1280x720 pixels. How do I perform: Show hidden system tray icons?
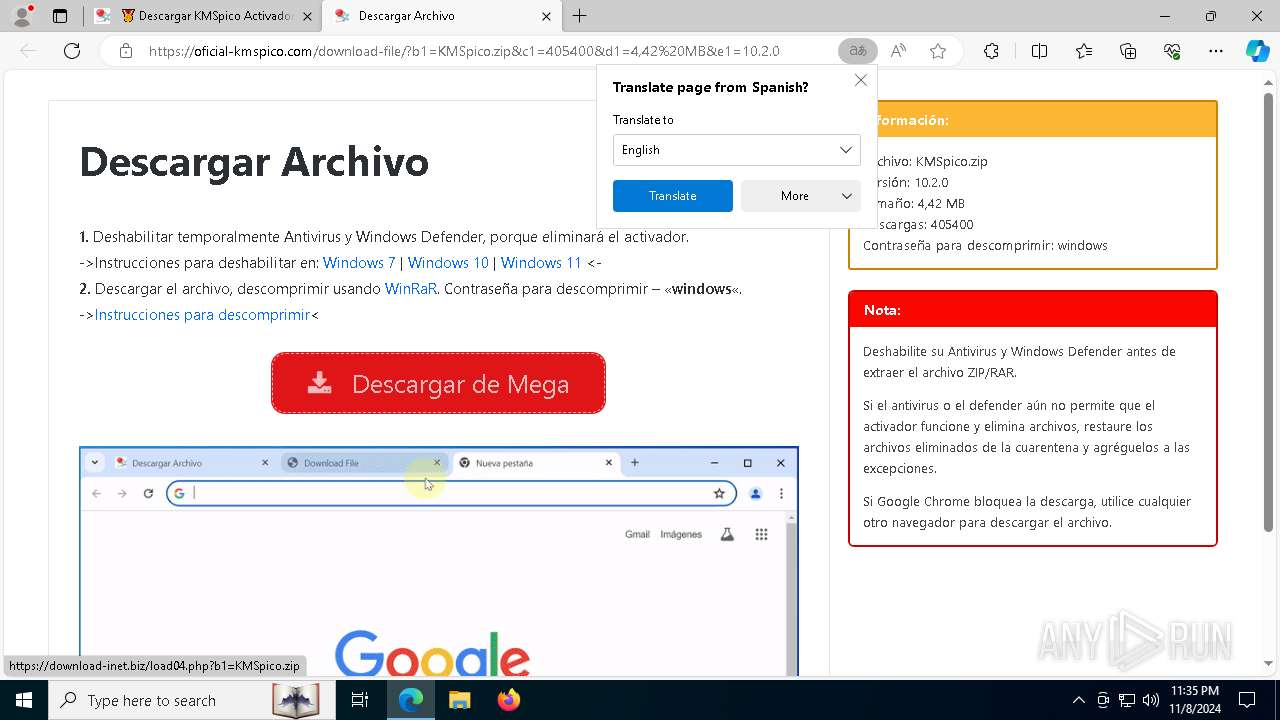[1078, 700]
